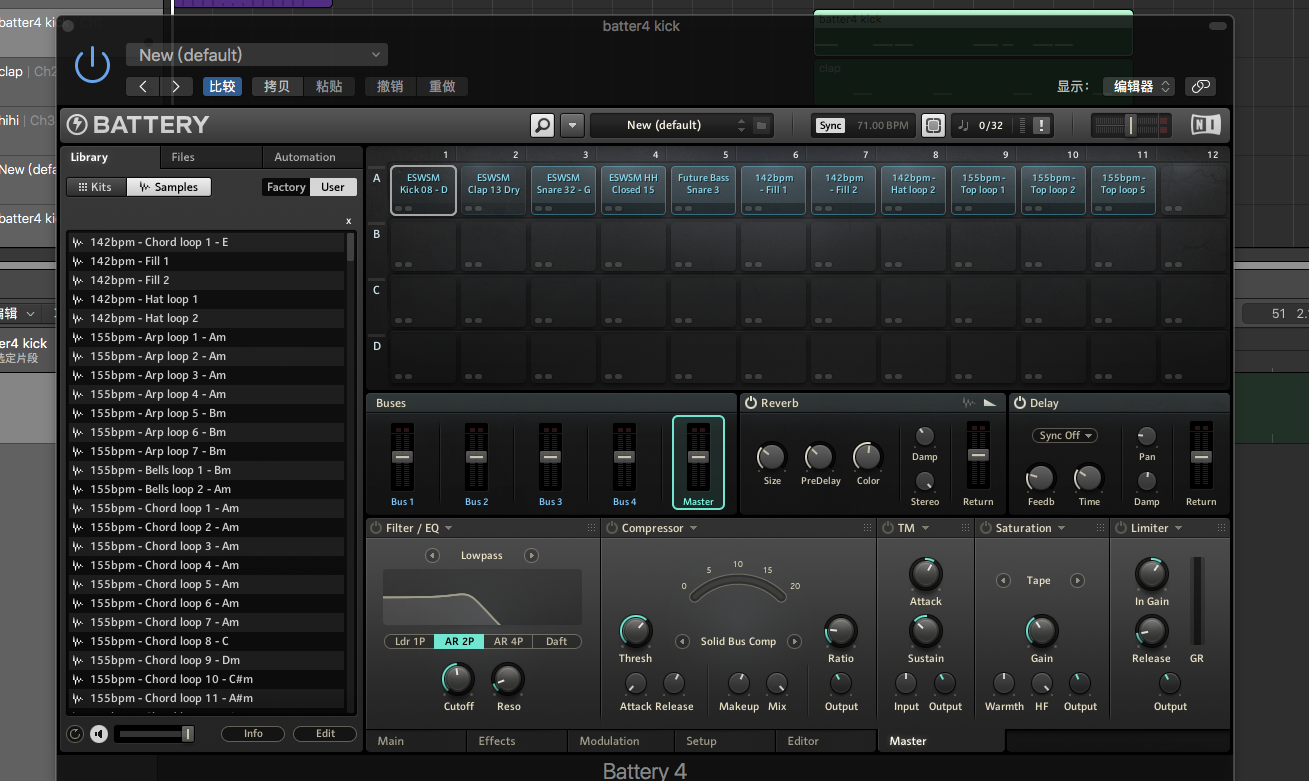Click the sample list scrollbar

(350, 246)
